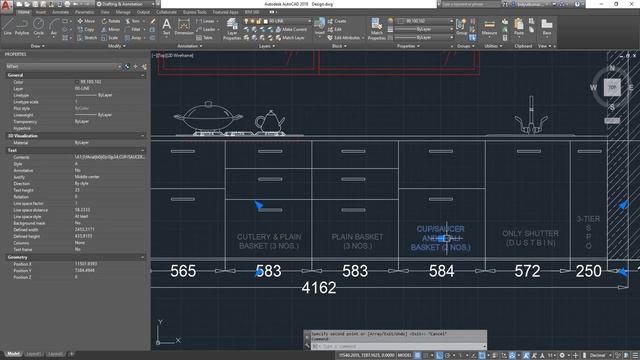Image resolution: width=640 pixels, height=360 pixels.
Task: Click the command line input field
Action: (398, 347)
